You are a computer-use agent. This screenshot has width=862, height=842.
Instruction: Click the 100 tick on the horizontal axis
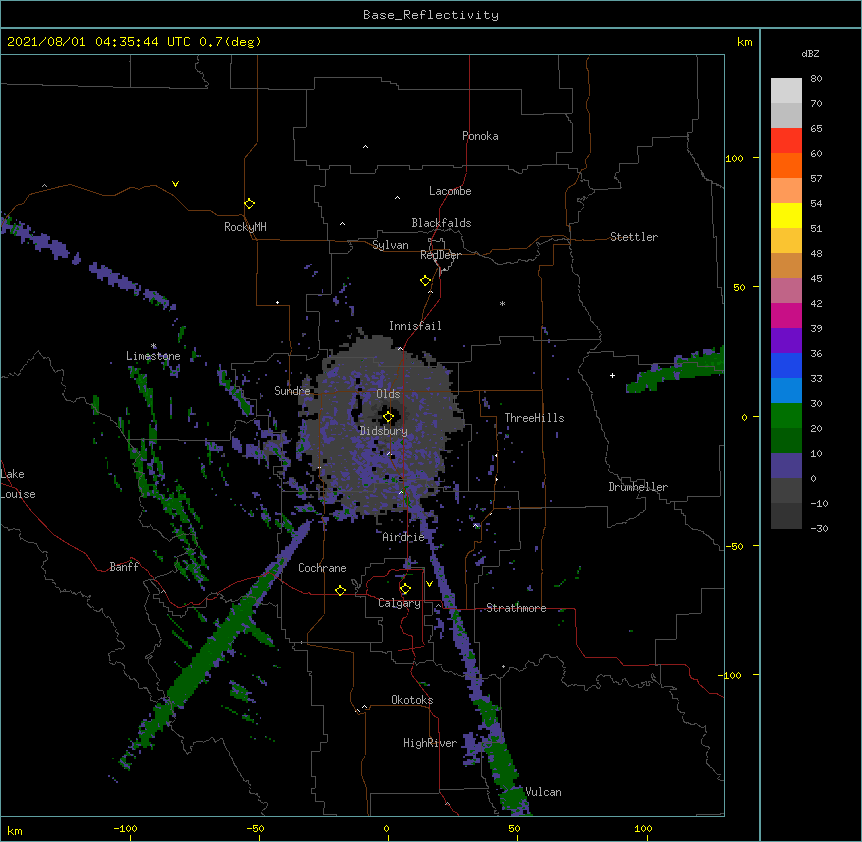[643, 828]
